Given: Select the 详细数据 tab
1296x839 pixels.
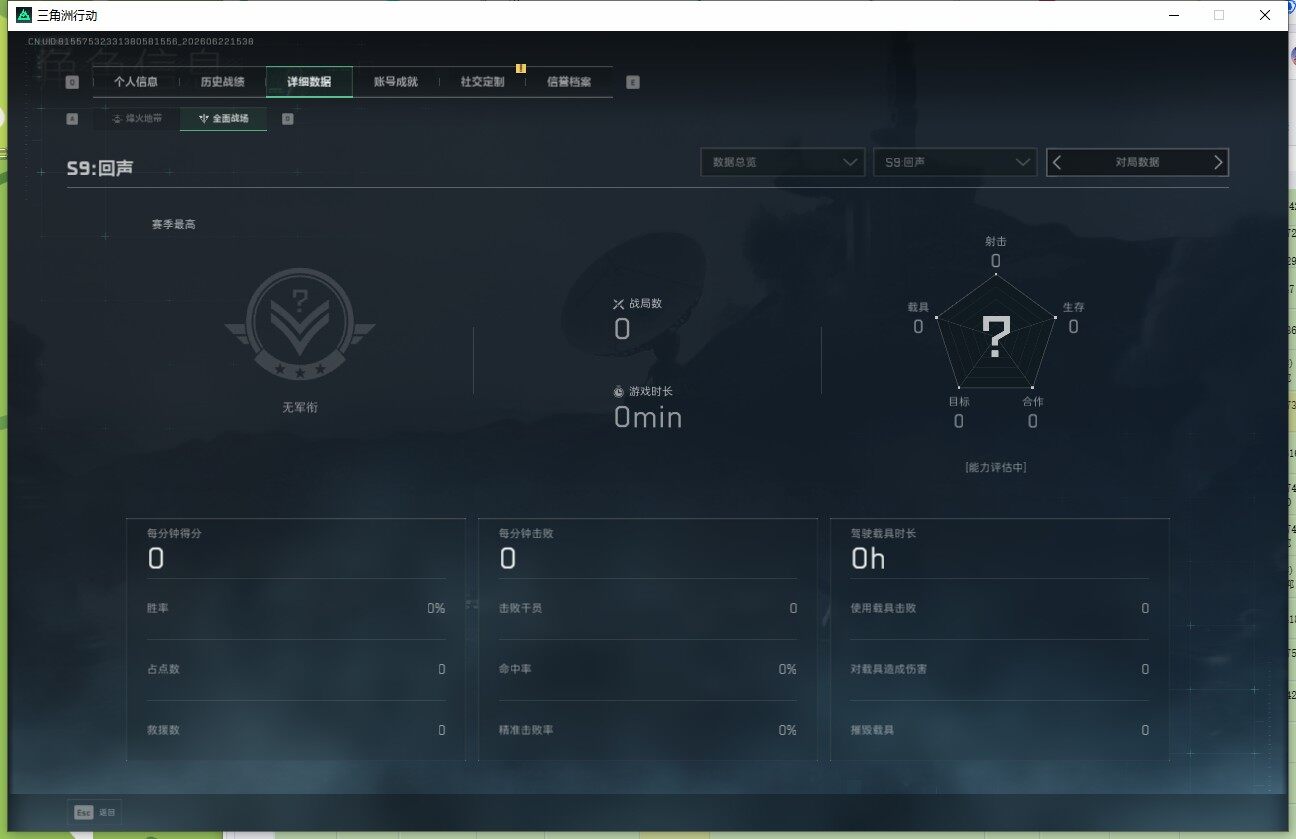Looking at the screenshot, I should 309,82.
